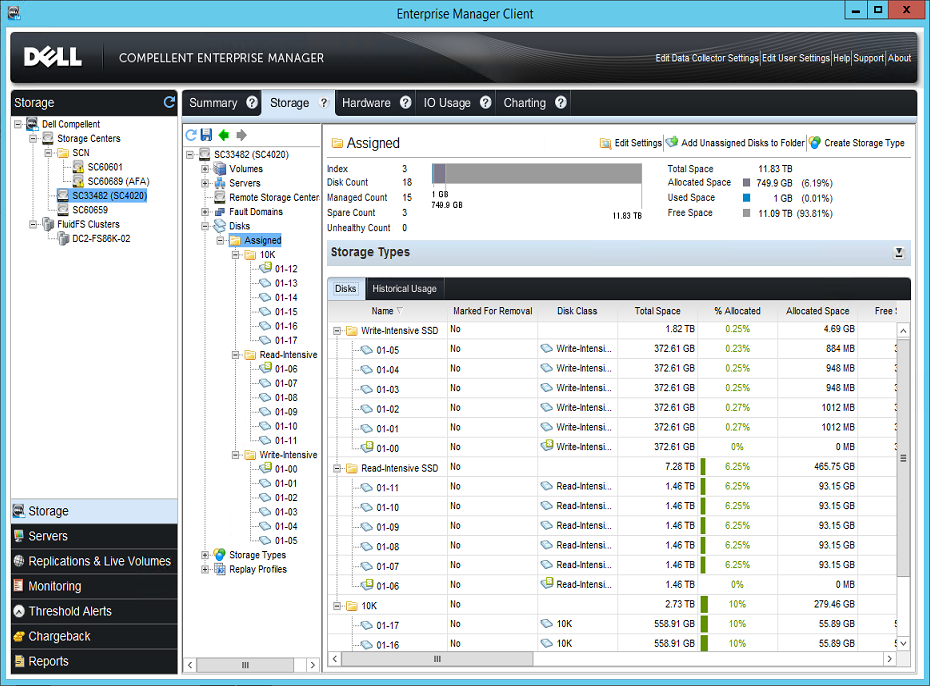The height and width of the screenshot is (686, 930).
Task: Click the green allocation bar for the 10K group
Action: point(706,605)
